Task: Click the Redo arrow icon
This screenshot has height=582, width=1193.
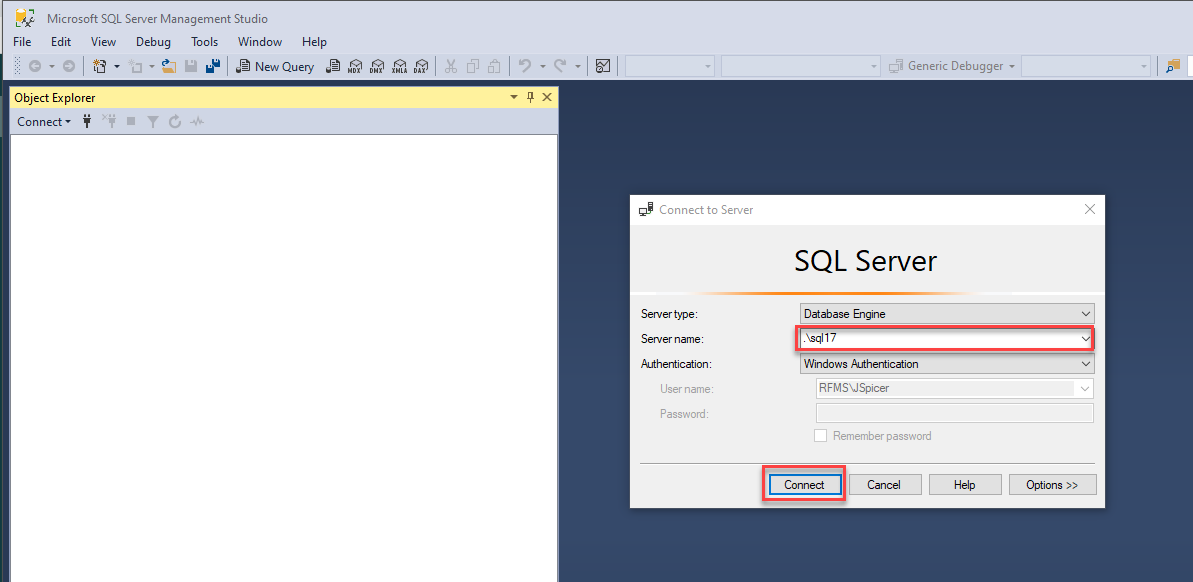Action: click(x=560, y=66)
